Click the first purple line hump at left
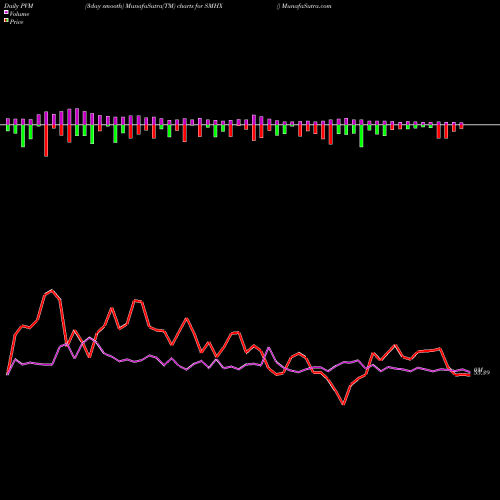Screen dimensions: 500x500 (x=15, y=359)
